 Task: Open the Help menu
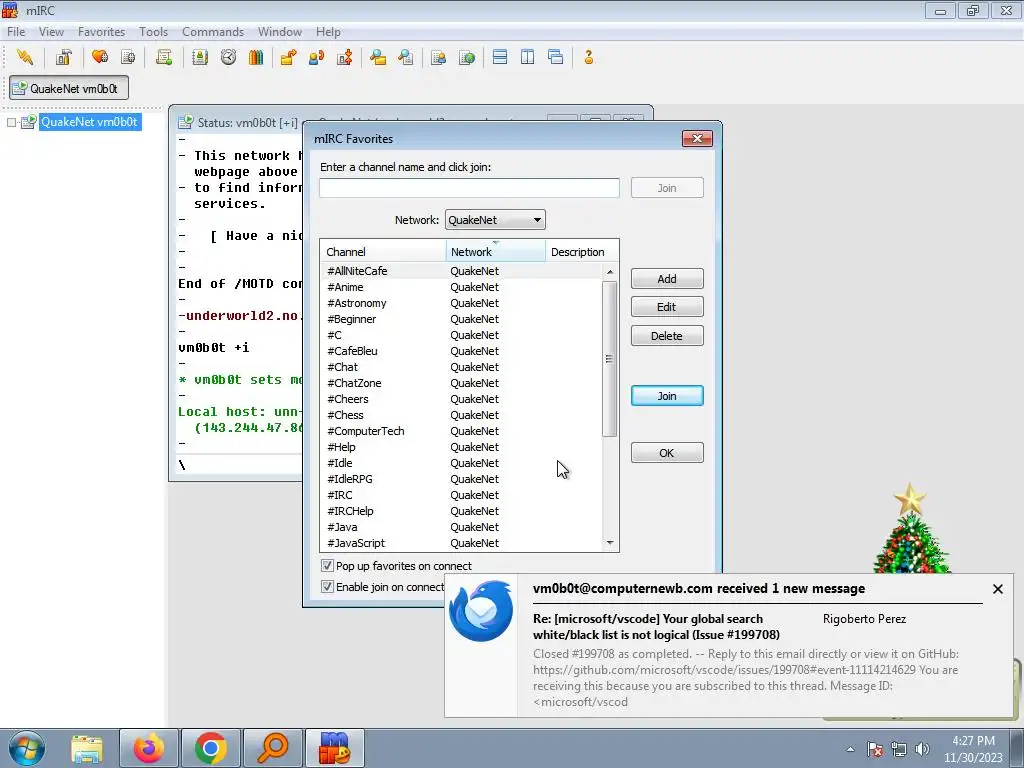(328, 31)
